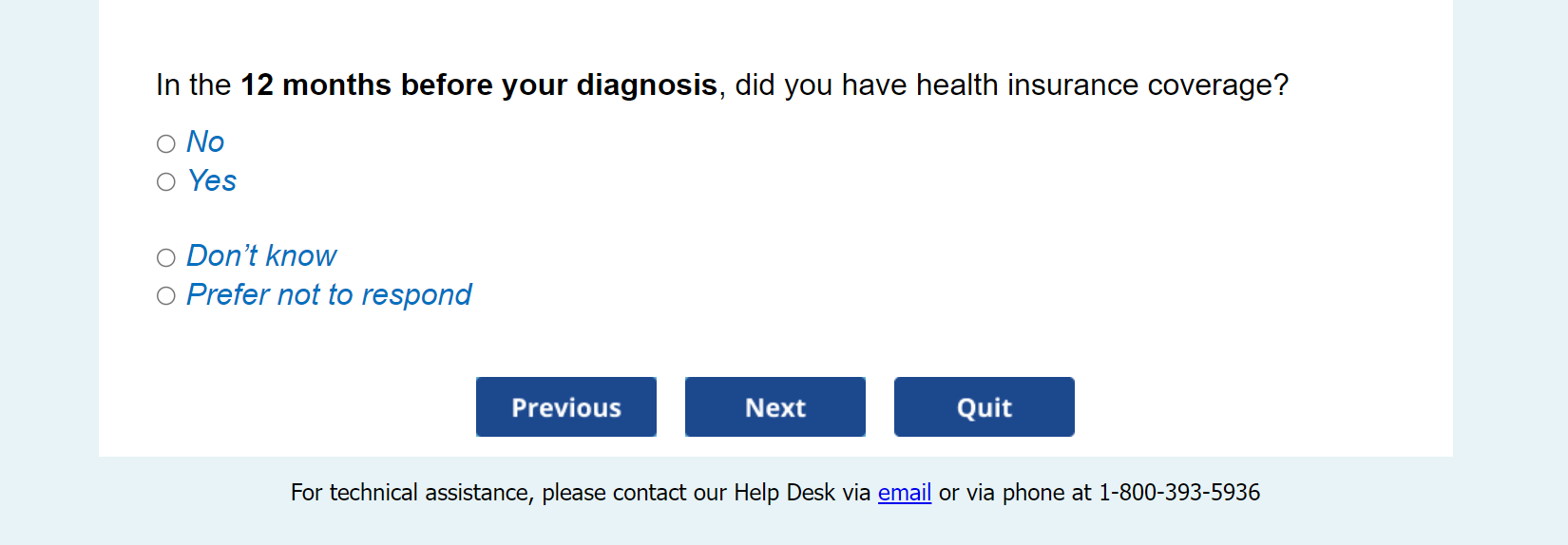Image resolution: width=1568 pixels, height=545 pixels.
Task: Click the "For technical assistance" footer text
Action: (411, 493)
